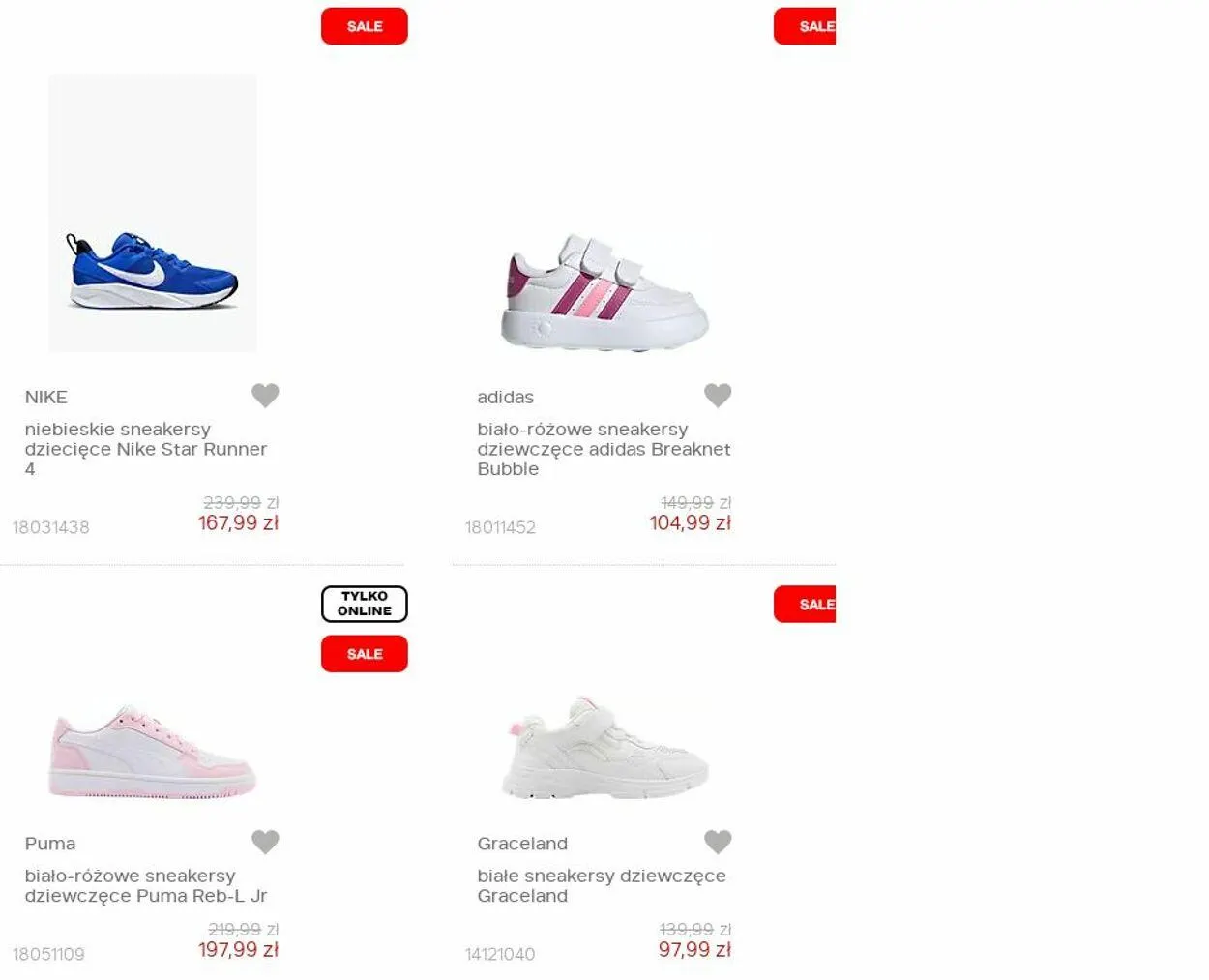Open white Graceland sneaker image

604,747
